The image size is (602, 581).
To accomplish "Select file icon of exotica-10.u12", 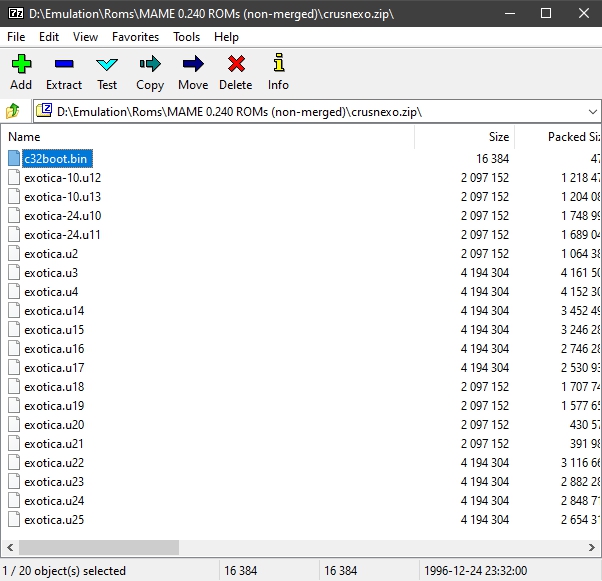I will coord(14,177).
